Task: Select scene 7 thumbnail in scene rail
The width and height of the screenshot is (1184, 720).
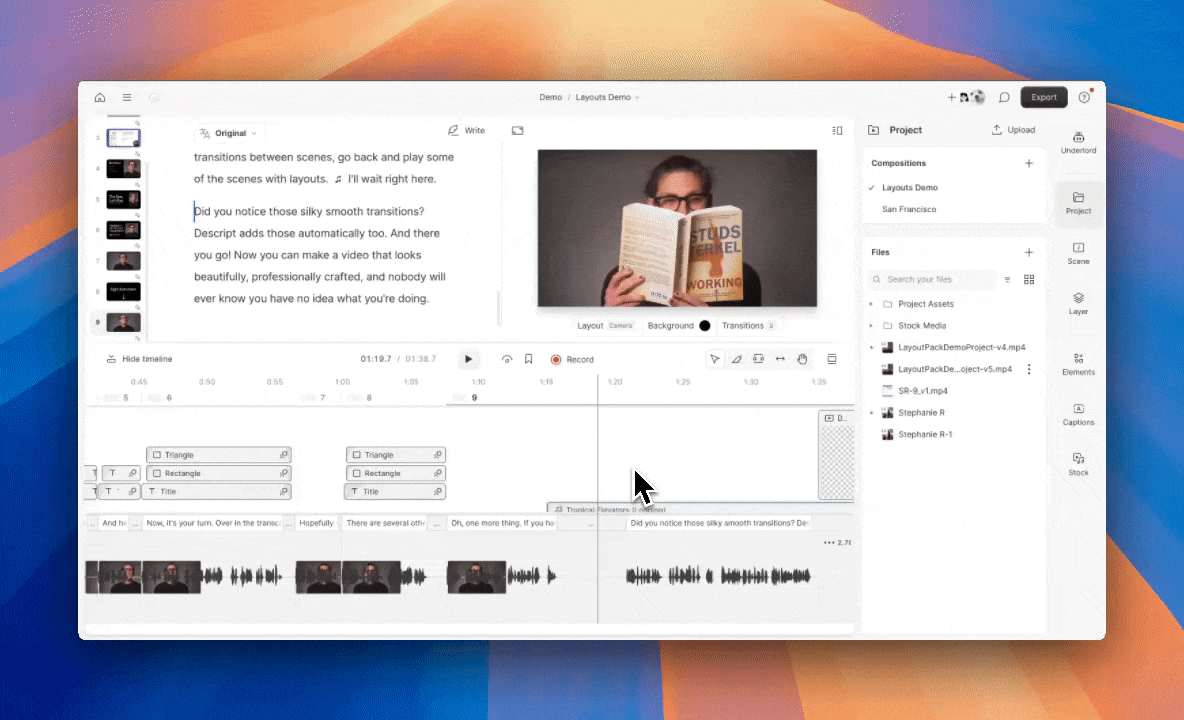Action: coord(123,261)
